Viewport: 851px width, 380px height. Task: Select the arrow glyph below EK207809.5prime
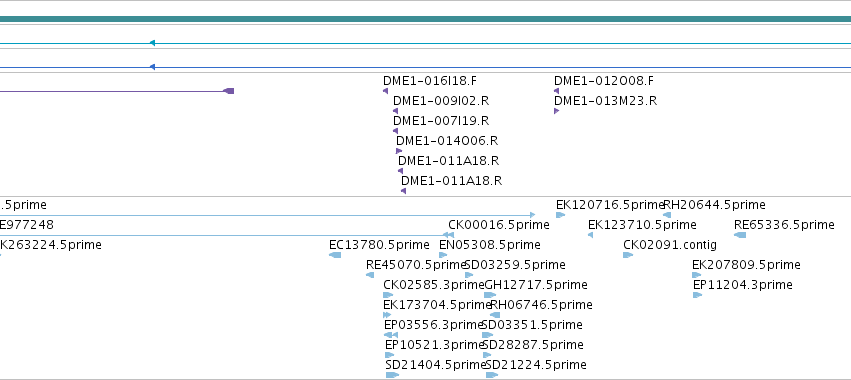coord(697,275)
